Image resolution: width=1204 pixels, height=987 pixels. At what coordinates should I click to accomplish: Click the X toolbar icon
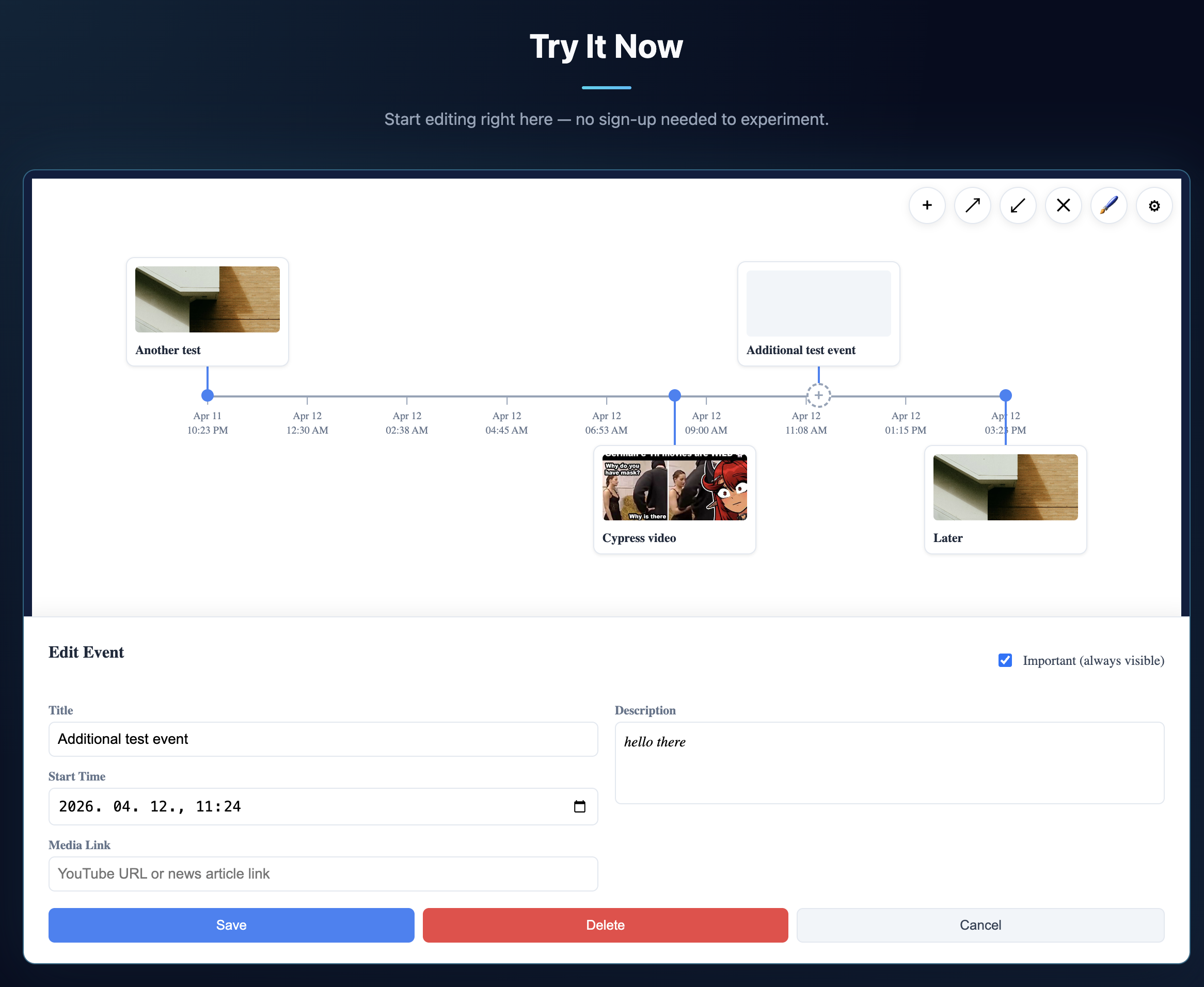[x=1064, y=205]
